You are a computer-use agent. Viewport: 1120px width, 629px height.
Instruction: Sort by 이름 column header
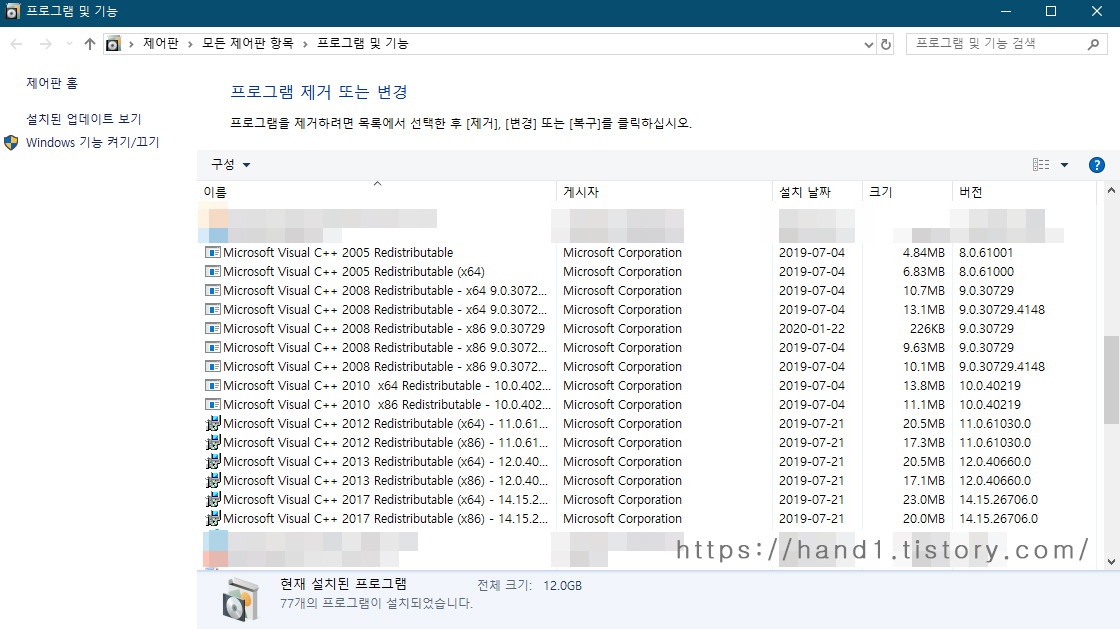[377, 192]
